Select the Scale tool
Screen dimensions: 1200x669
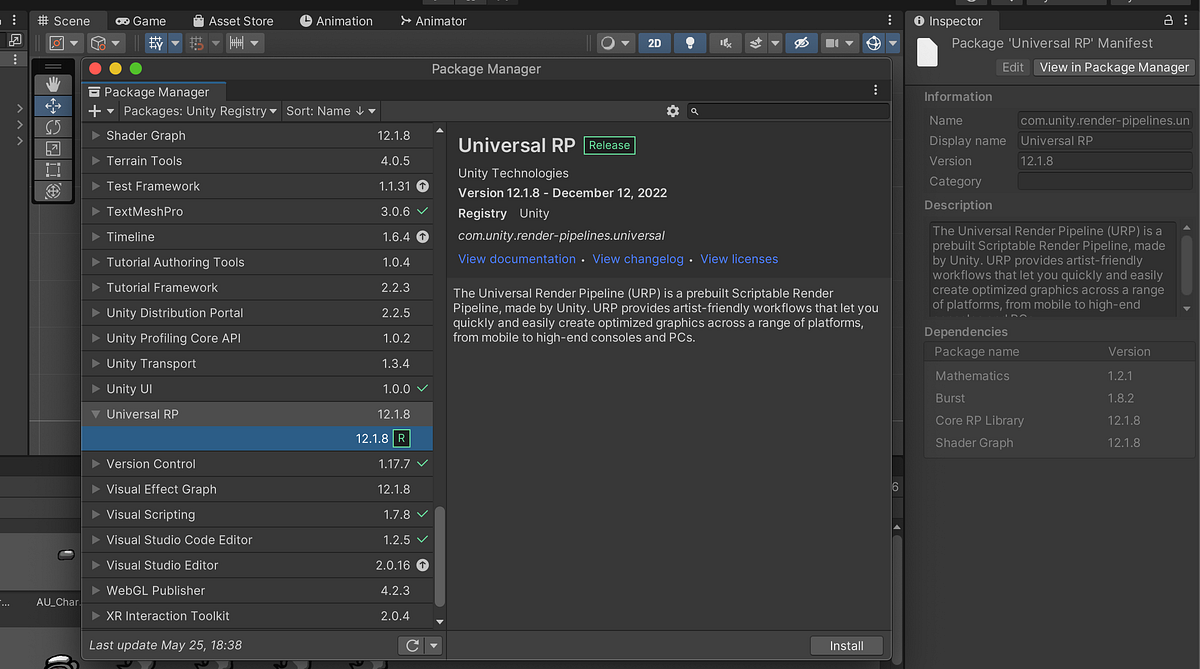click(x=53, y=148)
